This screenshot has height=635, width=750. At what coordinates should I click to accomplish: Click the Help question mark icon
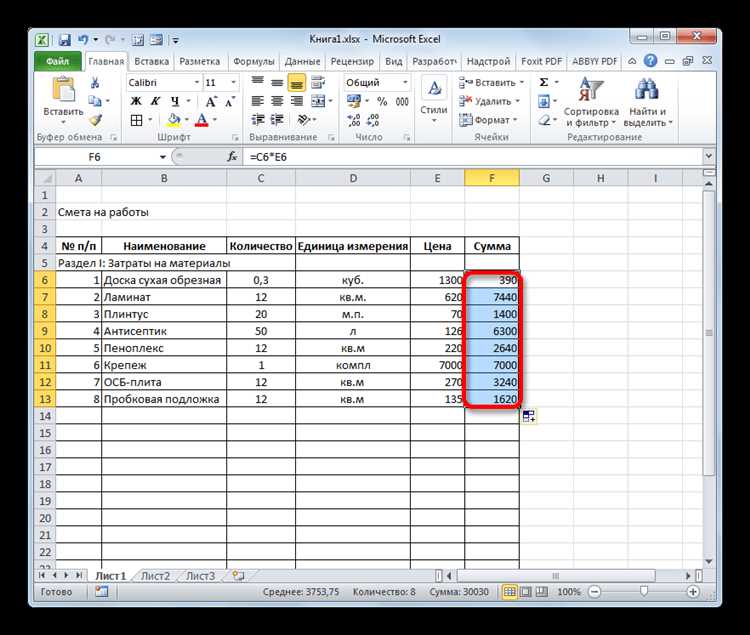coord(650,61)
